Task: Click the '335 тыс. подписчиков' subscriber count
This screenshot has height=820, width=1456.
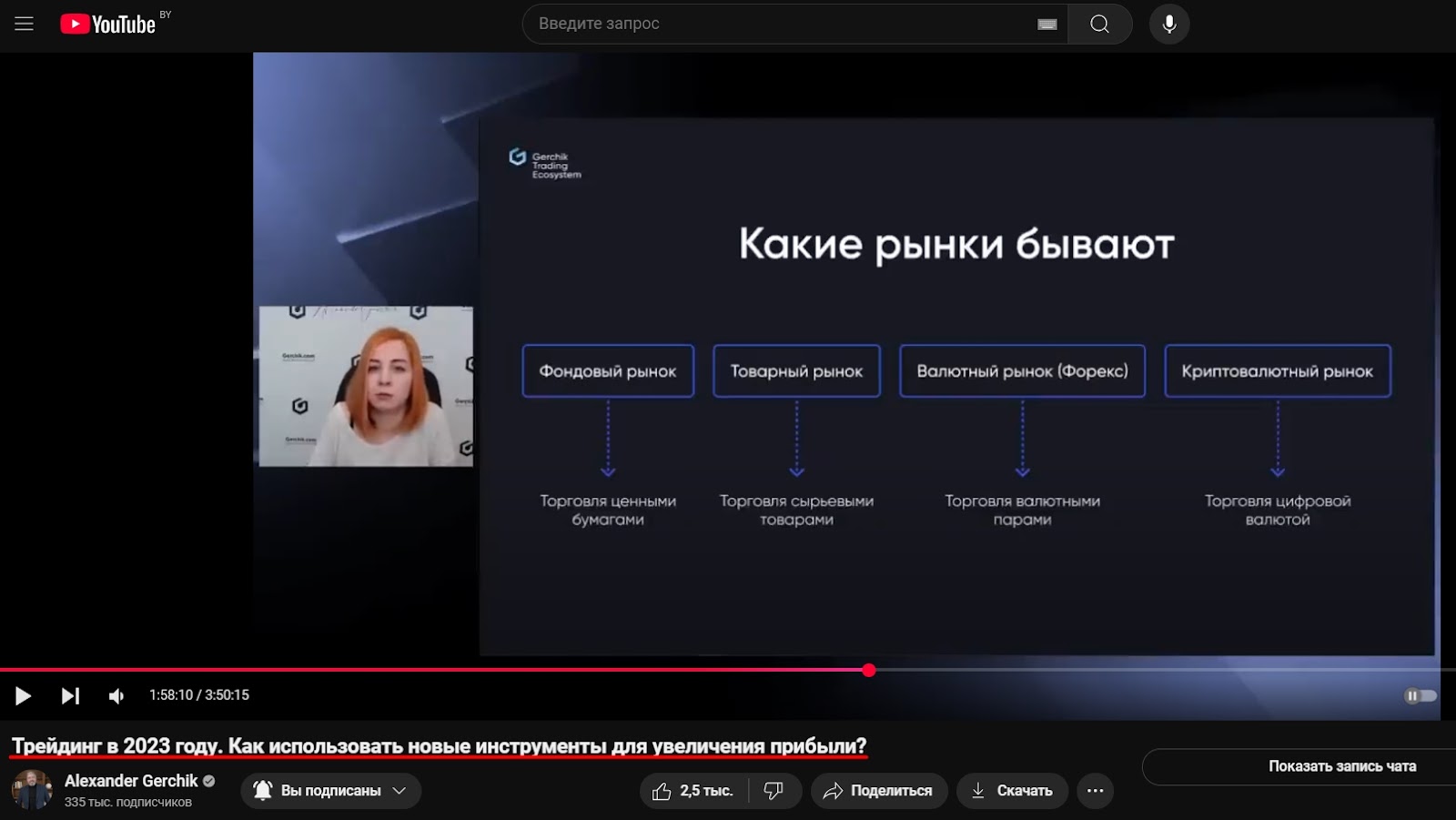Action: 128,803
